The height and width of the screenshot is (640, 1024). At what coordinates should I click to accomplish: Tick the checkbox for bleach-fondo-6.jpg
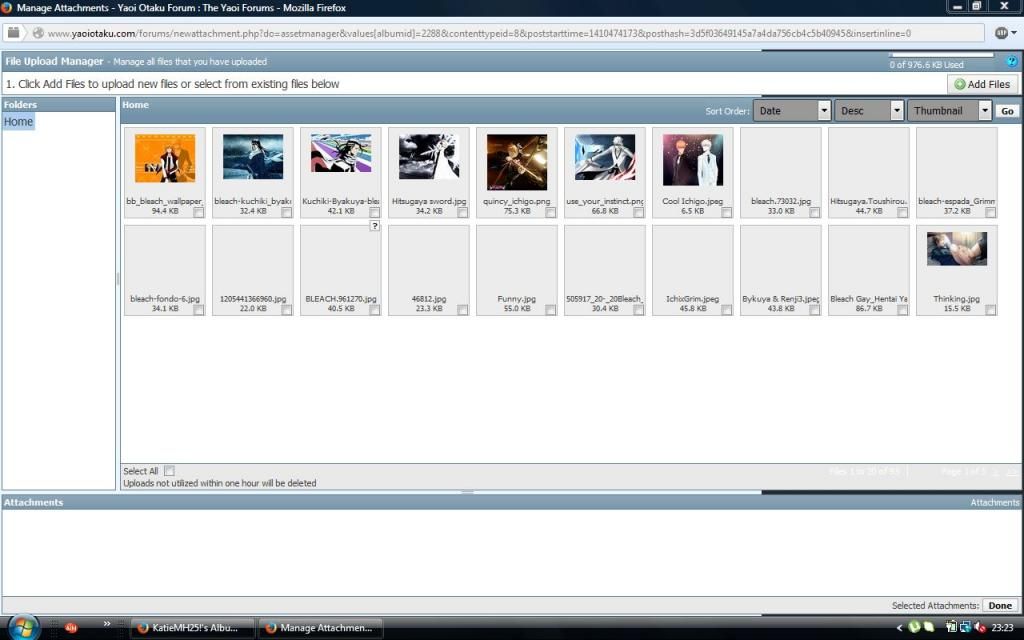199,310
